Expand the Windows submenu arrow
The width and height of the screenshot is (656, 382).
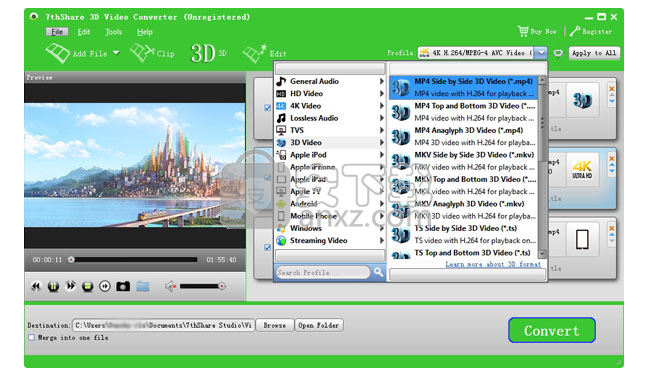click(x=382, y=228)
